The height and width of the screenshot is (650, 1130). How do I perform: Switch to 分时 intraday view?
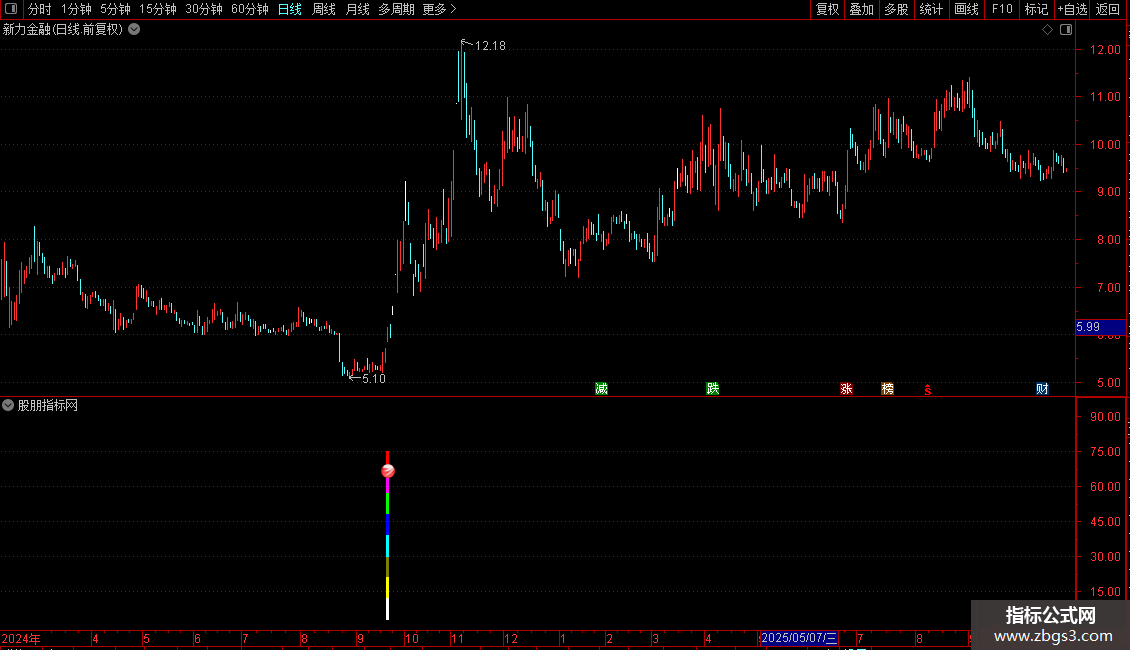click(x=40, y=9)
